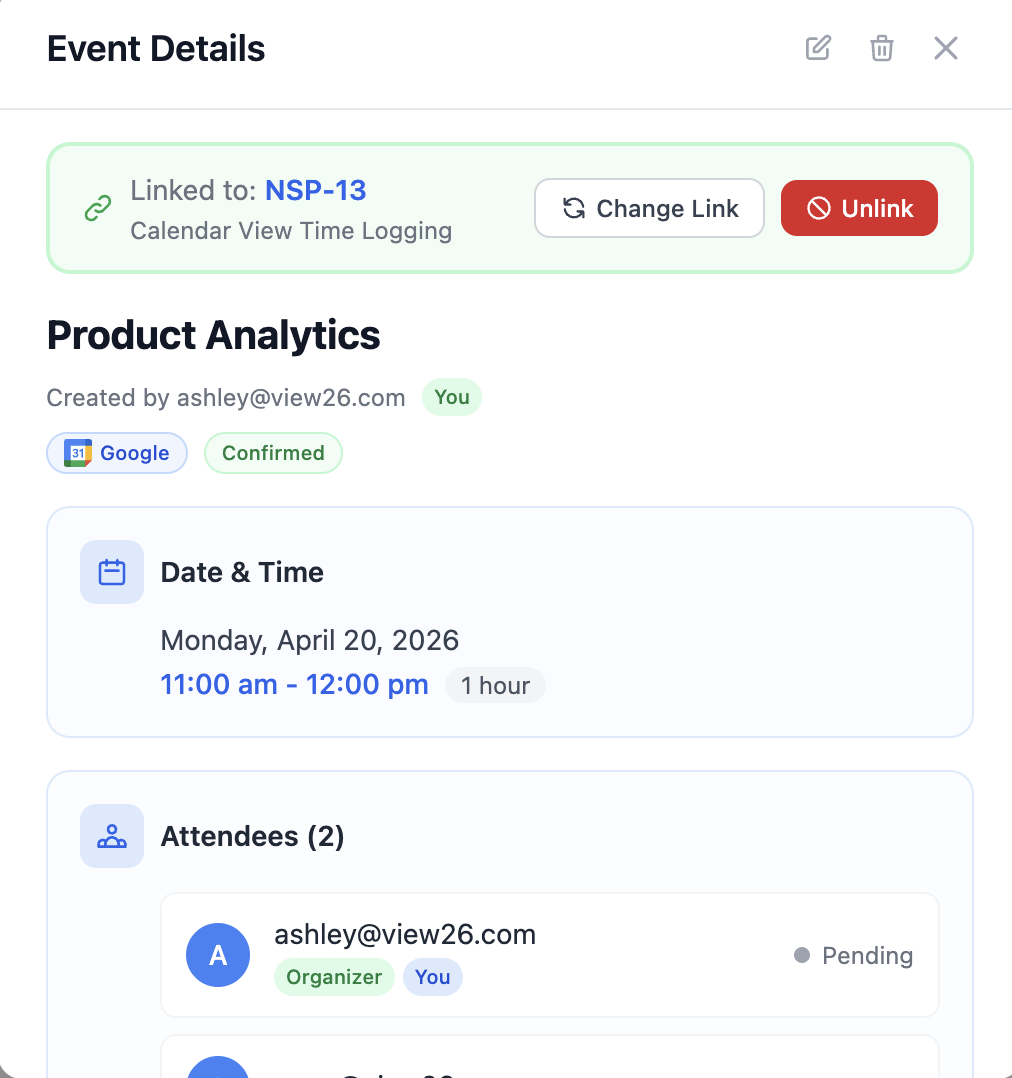Image resolution: width=1012 pixels, height=1078 pixels.
Task: Close the Event Details panel
Action: (946, 48)
